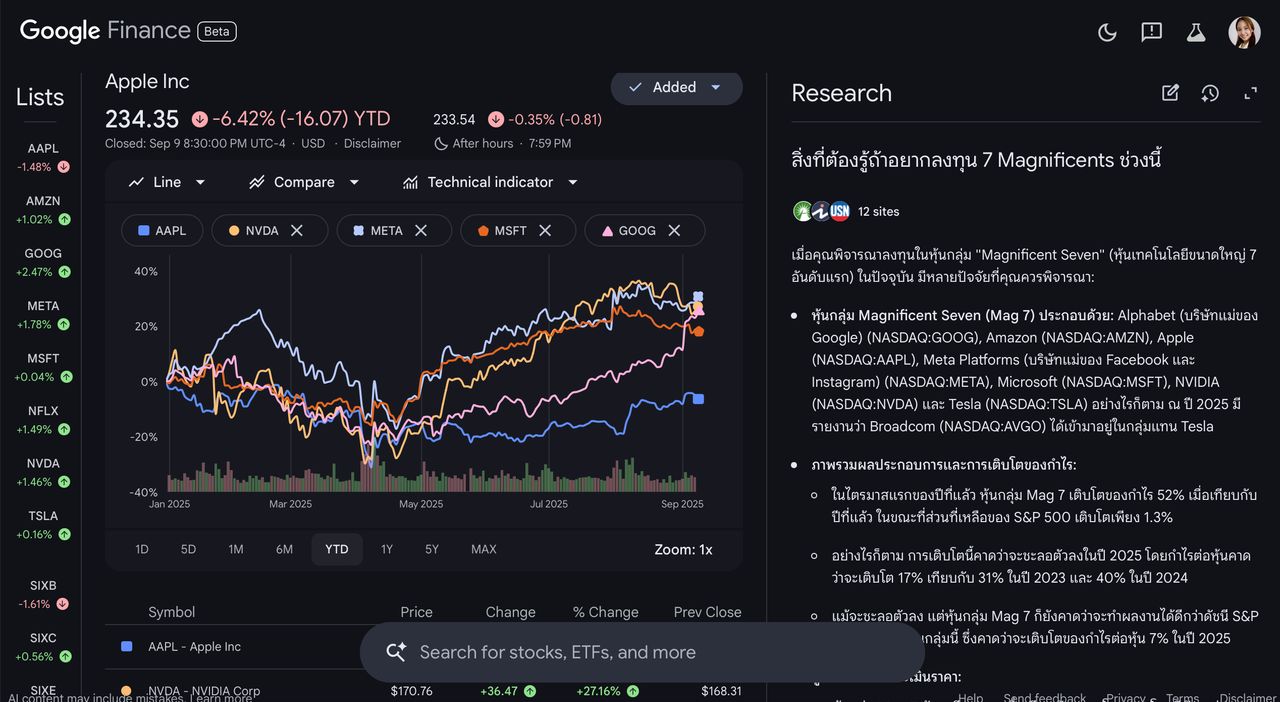Remove META from the comparison chips
Image resolution: width=1280 pixels, height=702 pixels.
(x=421, y=231)
